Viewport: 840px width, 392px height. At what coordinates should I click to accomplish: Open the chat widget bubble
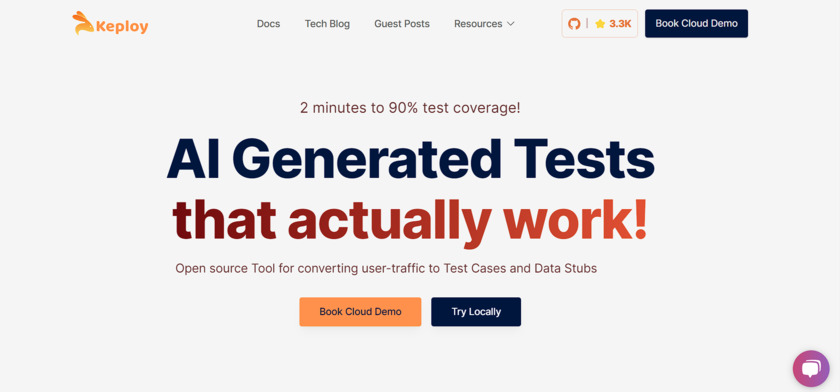pos(811,368)
